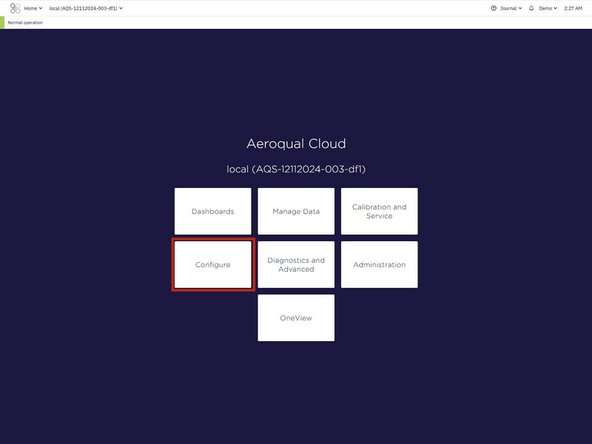Click the Normal operation status text
The height and width of the screenshot is (444, 592).
pyautogui.click(x=25, y=23)
